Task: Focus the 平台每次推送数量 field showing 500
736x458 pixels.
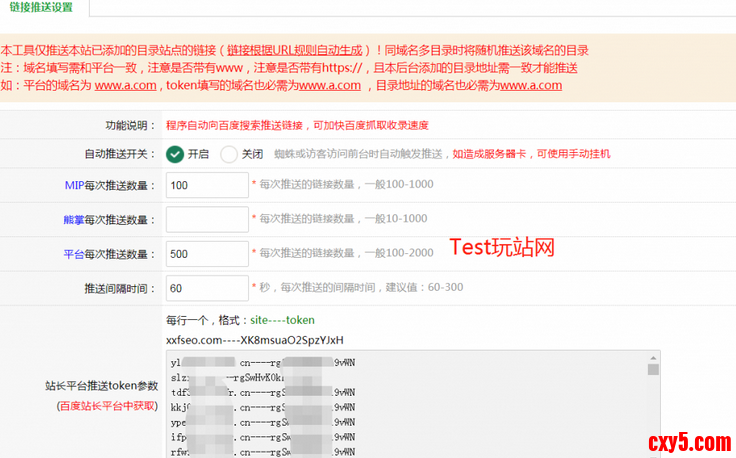Action: tap(207, 254)
